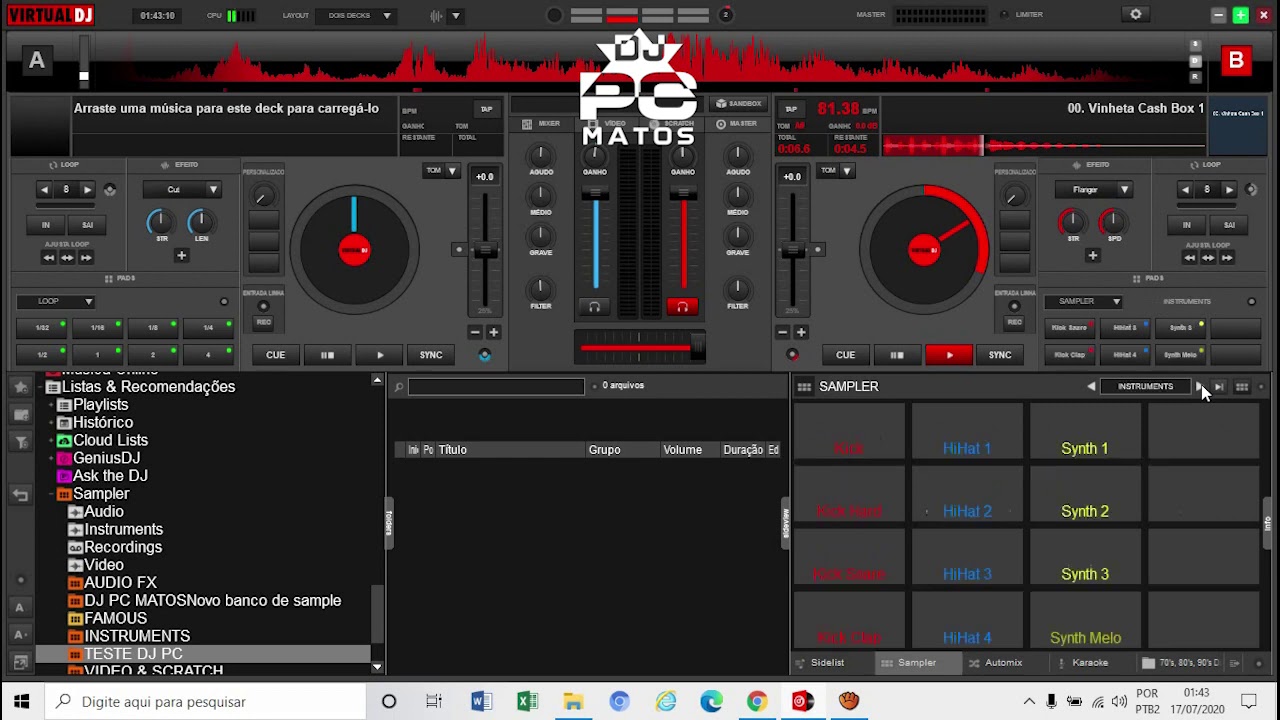
Task: Click the crossfader slider
Action: 639,348
